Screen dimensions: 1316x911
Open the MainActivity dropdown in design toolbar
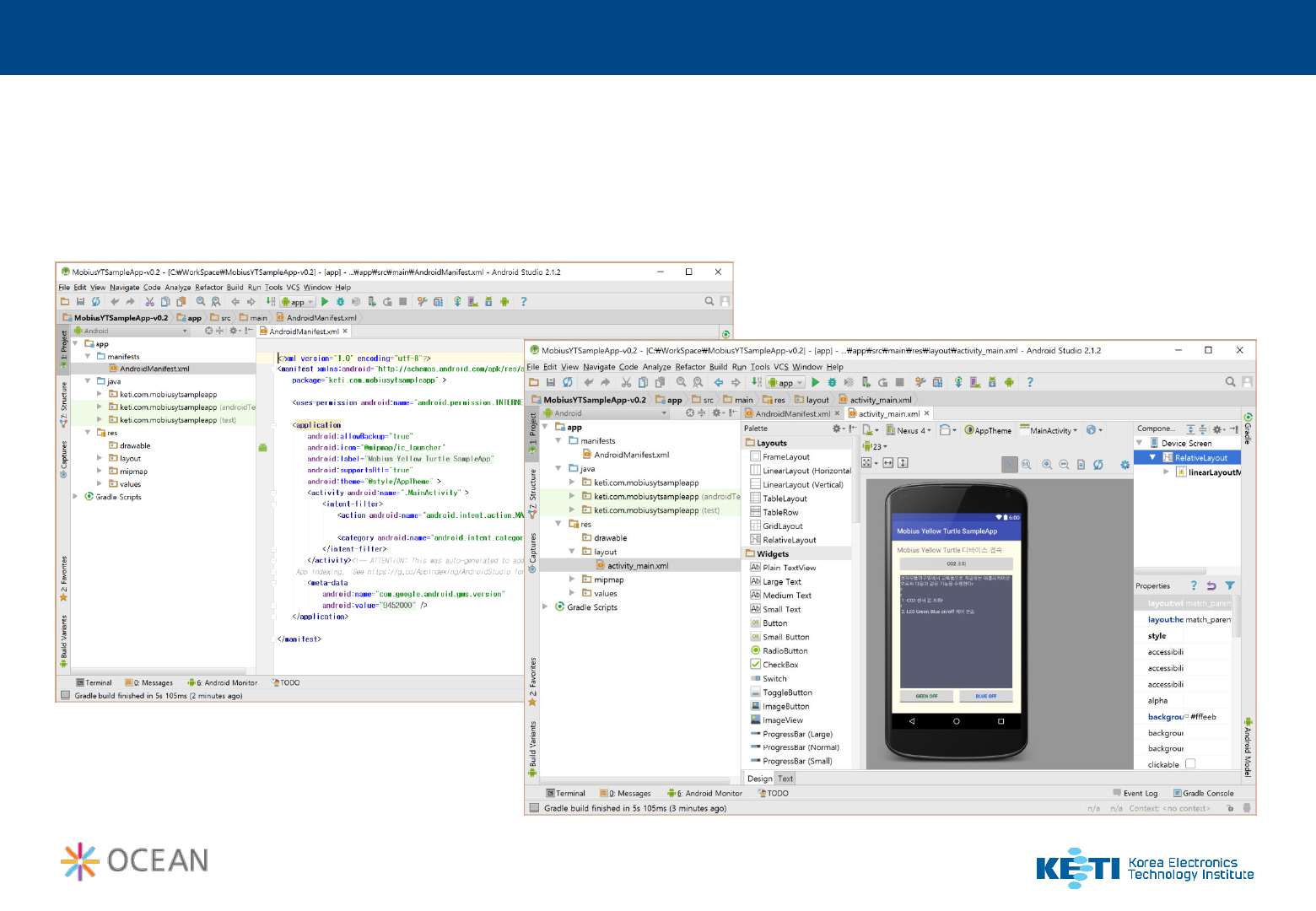tap(1049, 430)
